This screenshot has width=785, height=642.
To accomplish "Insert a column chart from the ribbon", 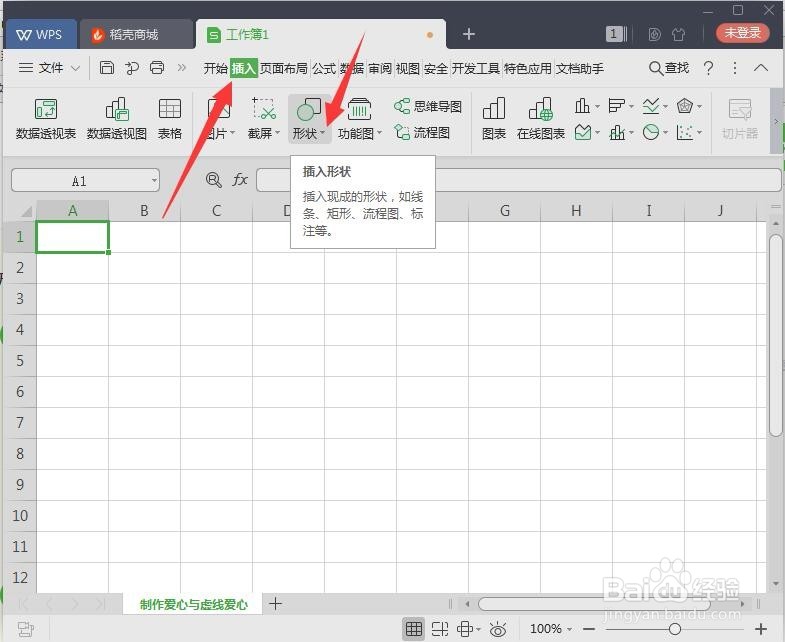I will click(x=582, y=106).
